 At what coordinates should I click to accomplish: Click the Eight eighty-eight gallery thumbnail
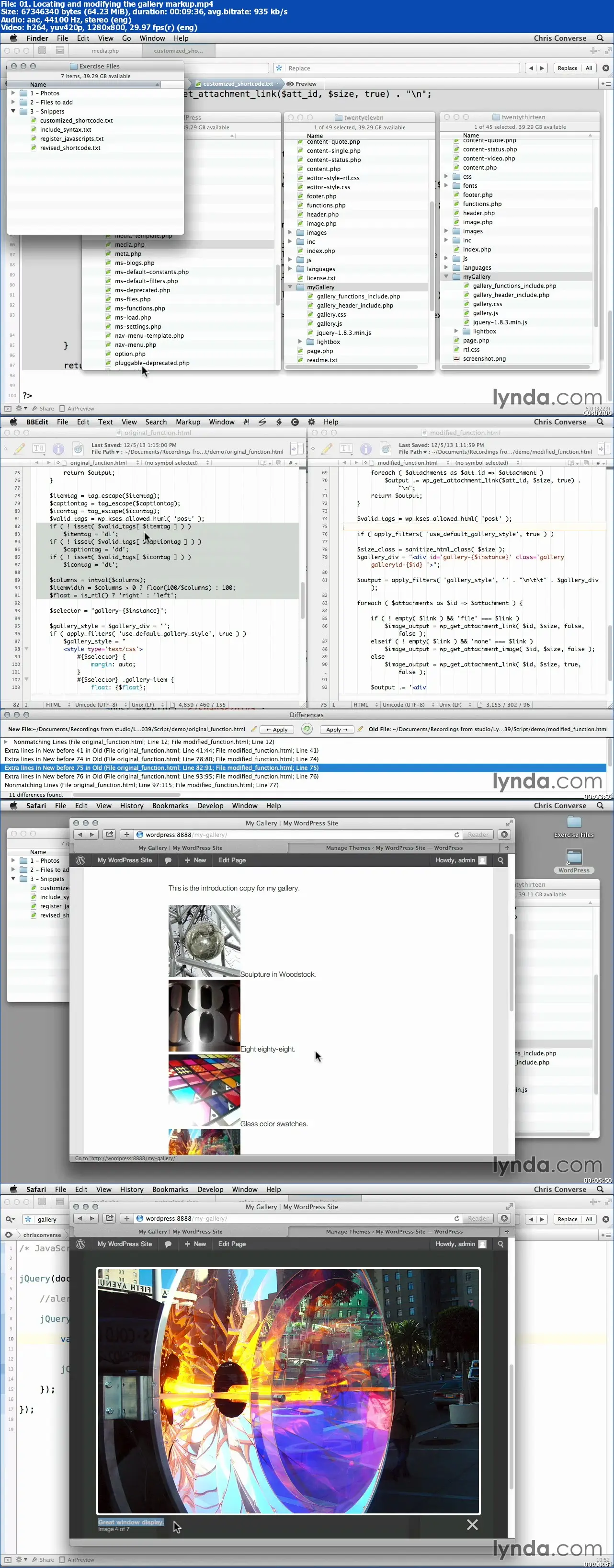(204, 1015)
